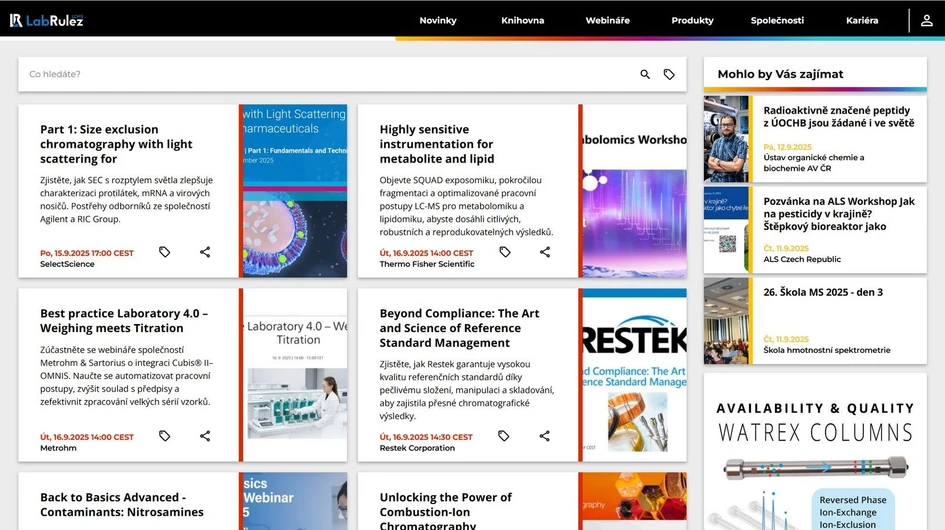Open 'Radioaktivně značené peptidy' article
The image size is (945, 530).
click(838, 116)
